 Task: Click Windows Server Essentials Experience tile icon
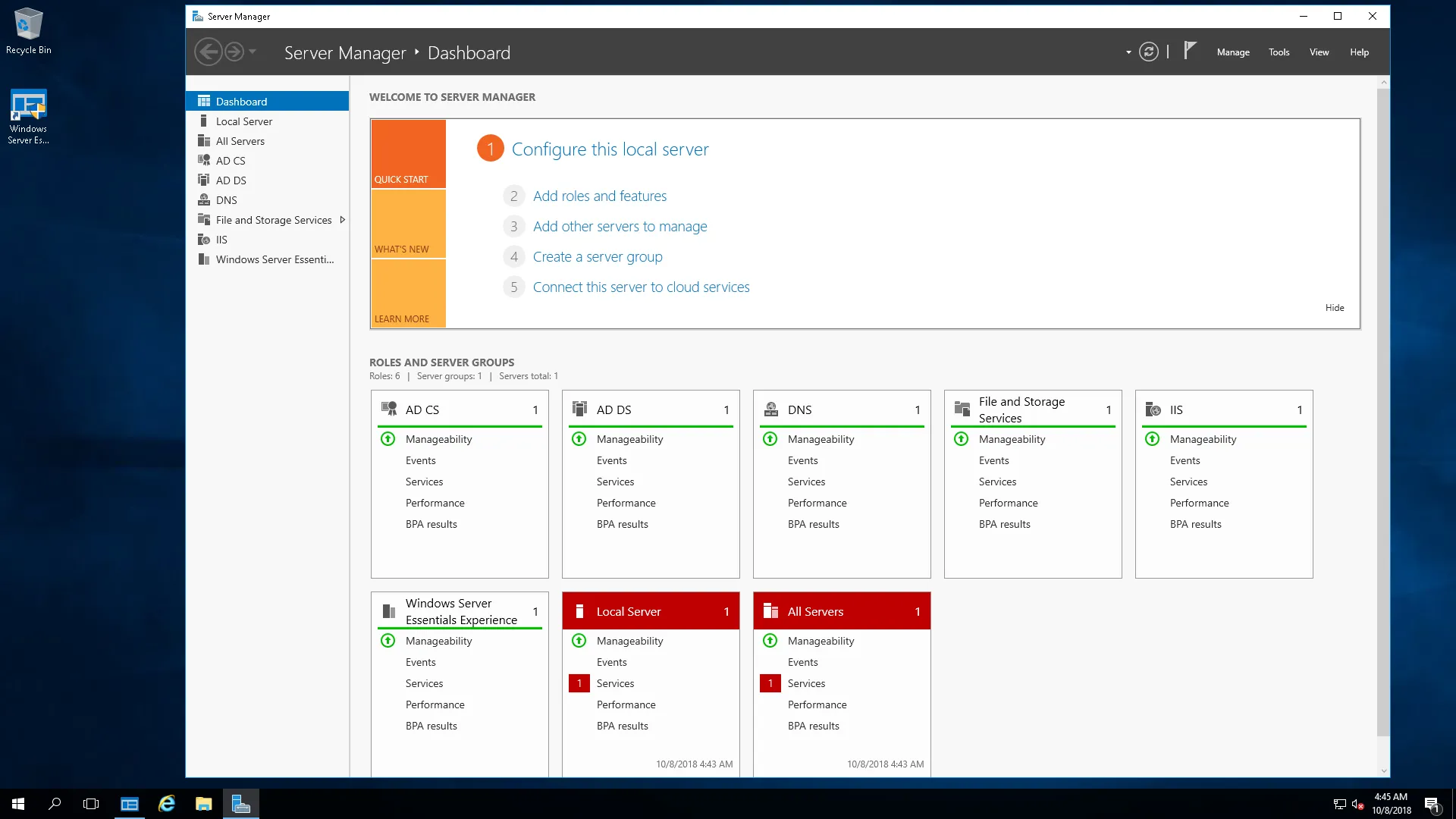coord(389,610)
